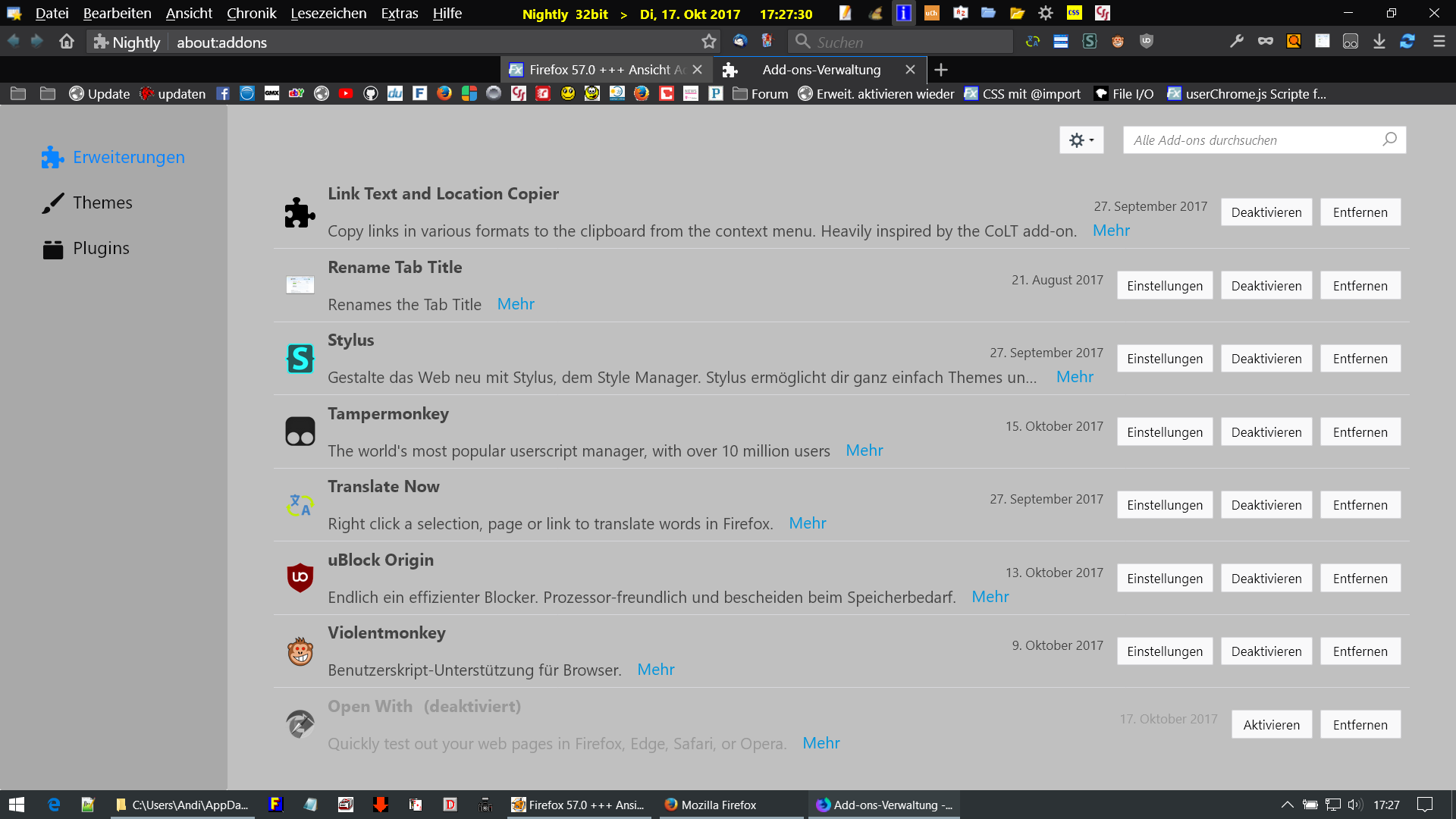Open the Plugins section in the sidebar

[x=101, y=248]
